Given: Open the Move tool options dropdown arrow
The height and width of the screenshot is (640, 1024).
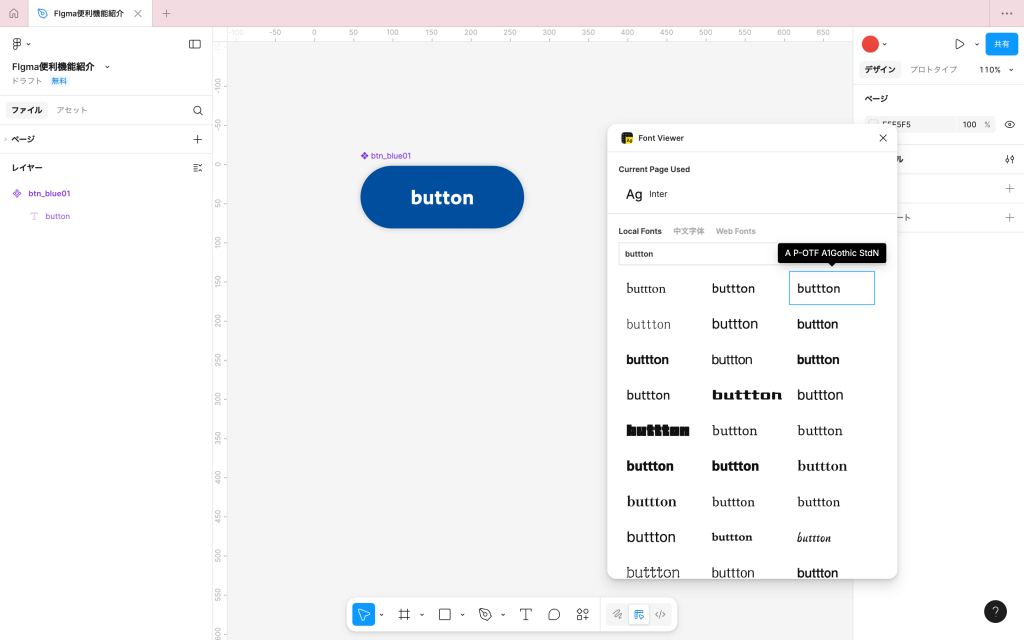Looking at the screenshot, I should tap(382, 614).
